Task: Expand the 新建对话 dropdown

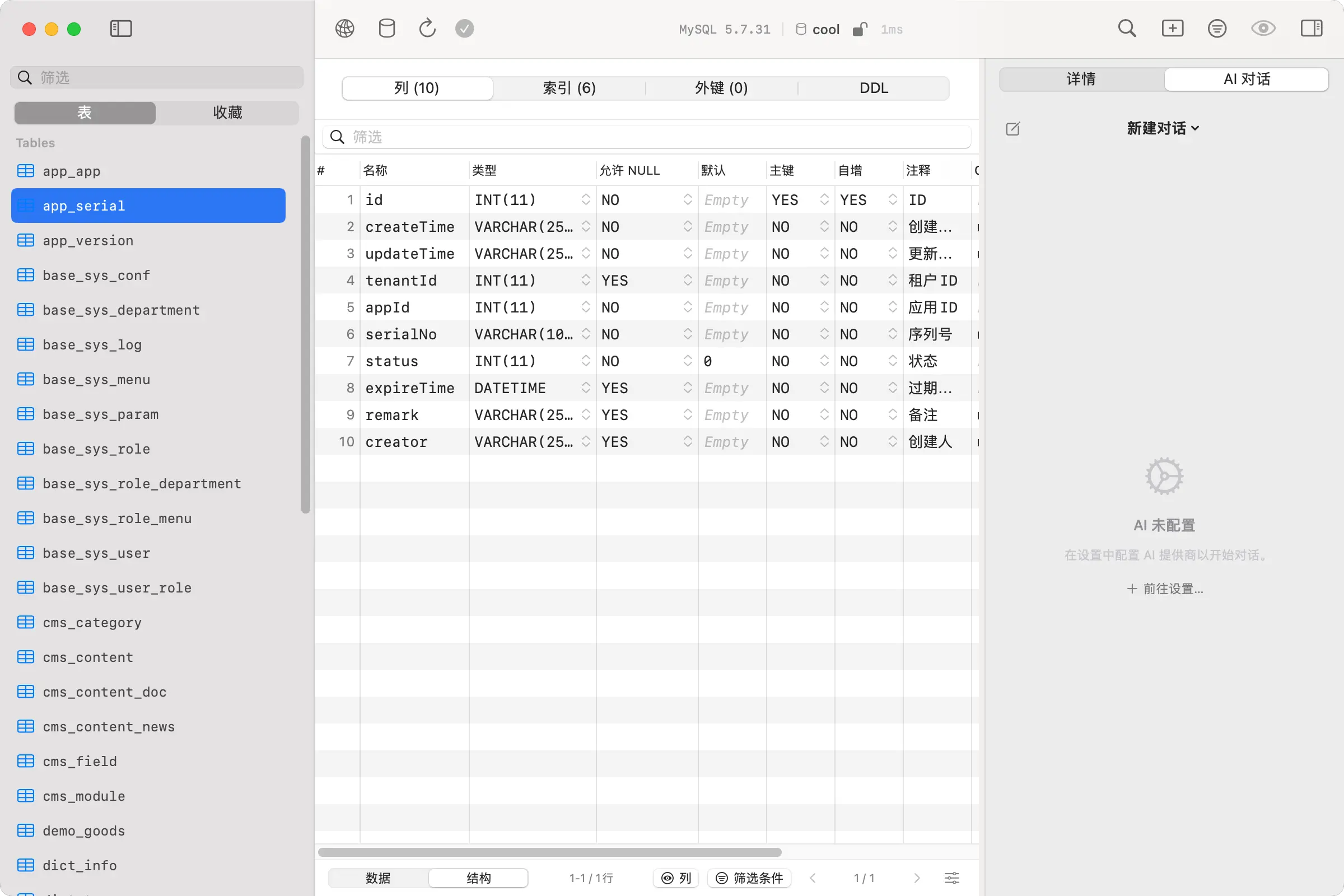Action: [1164, 129]
